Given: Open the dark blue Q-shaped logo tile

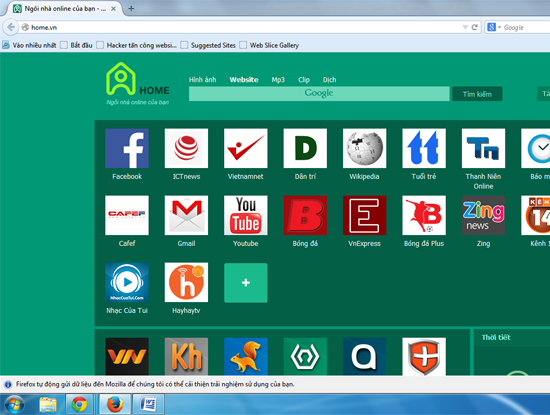Looking at the screenshot, I should [x=364, y=356].
